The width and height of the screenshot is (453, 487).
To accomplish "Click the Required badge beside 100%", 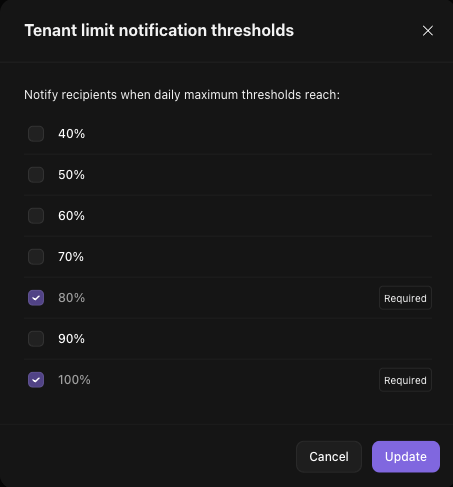I will coord(405,380).
